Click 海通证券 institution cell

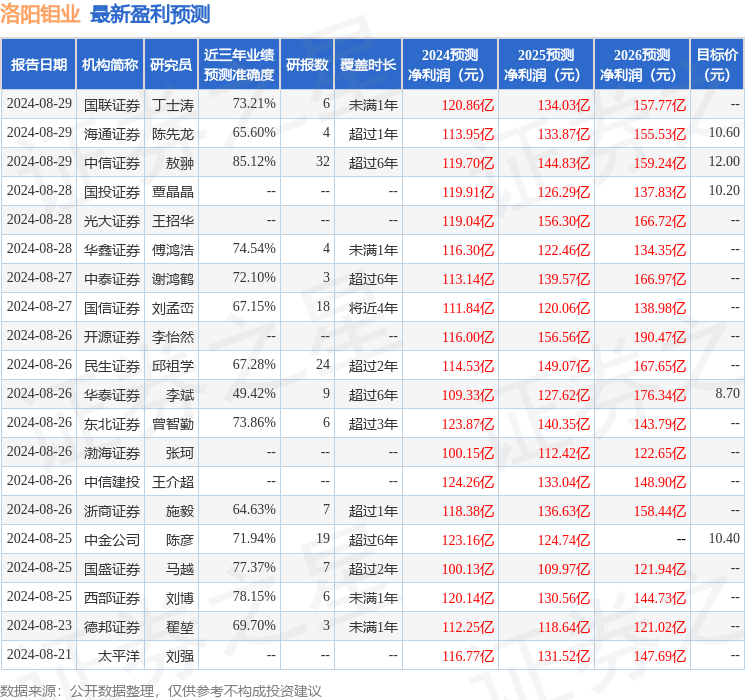pos(112,134)
